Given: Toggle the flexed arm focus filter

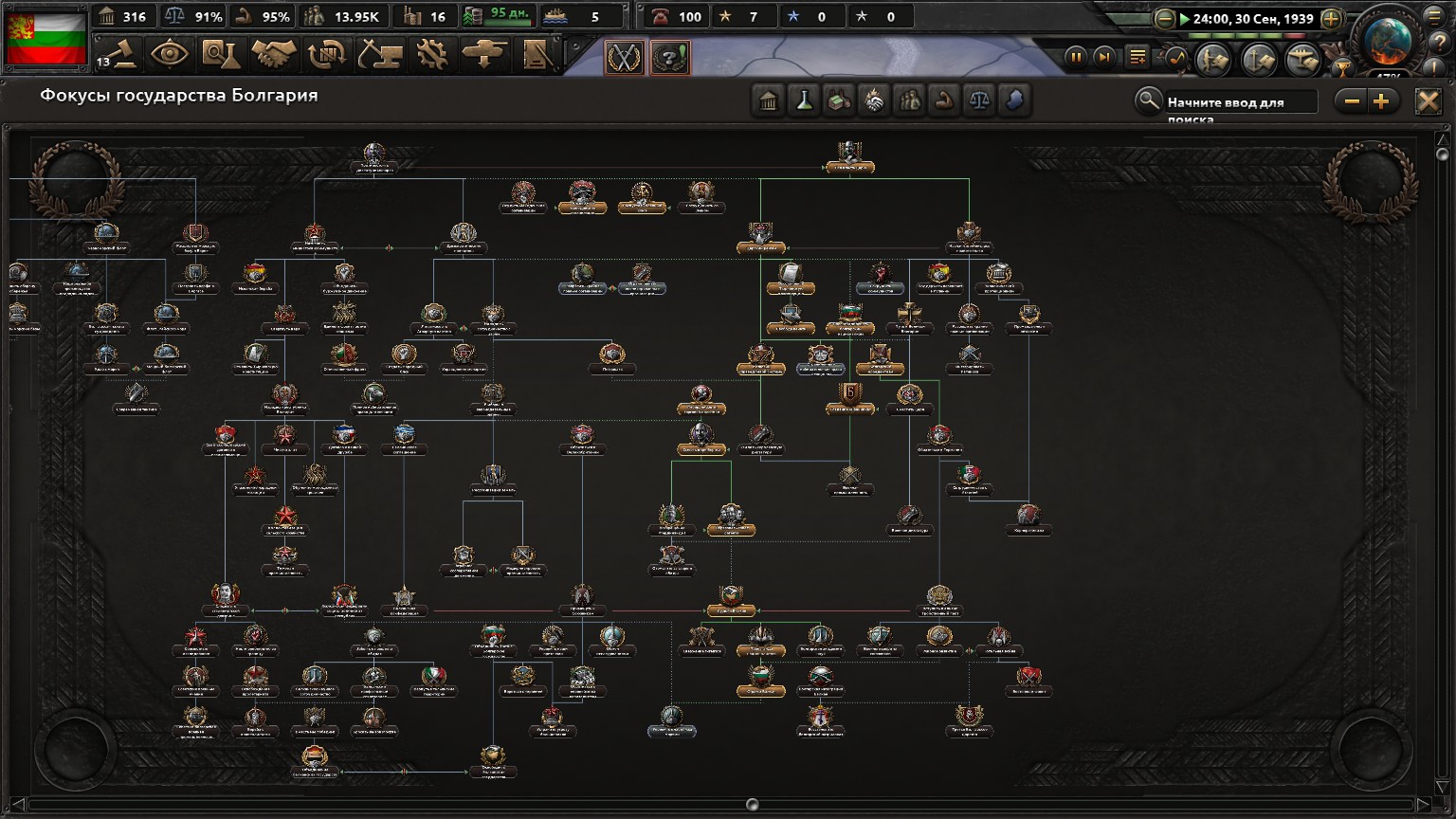Looking at the screenshot, I should [x=944, y=100].
